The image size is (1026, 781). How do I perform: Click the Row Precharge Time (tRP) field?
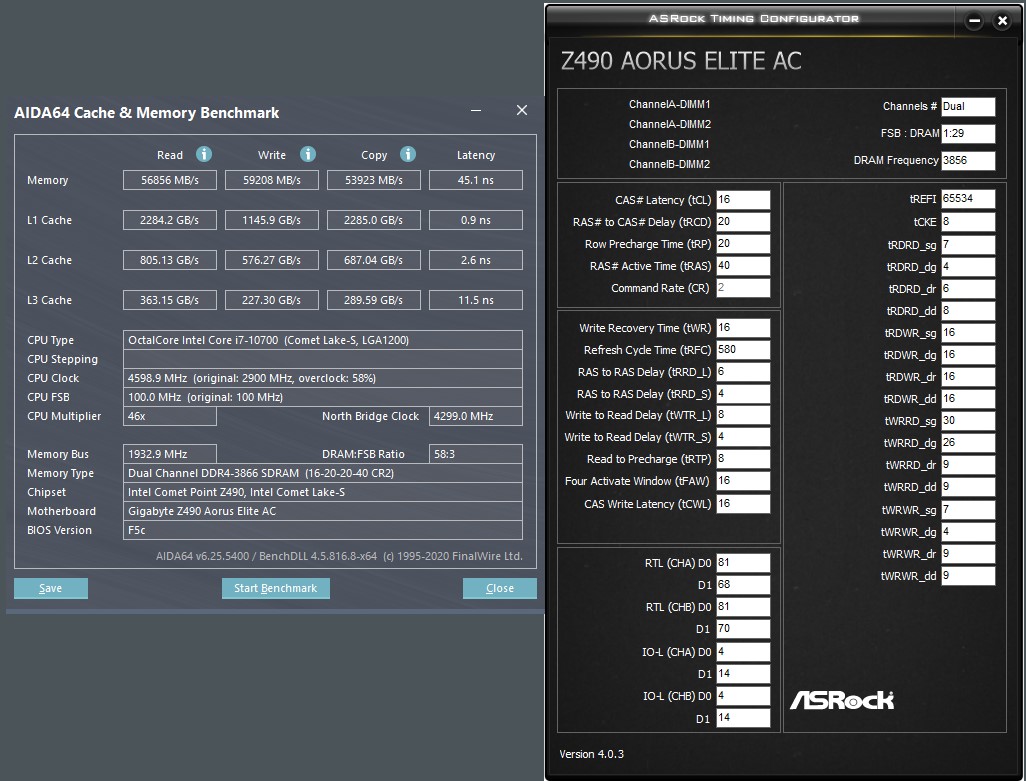743,243
